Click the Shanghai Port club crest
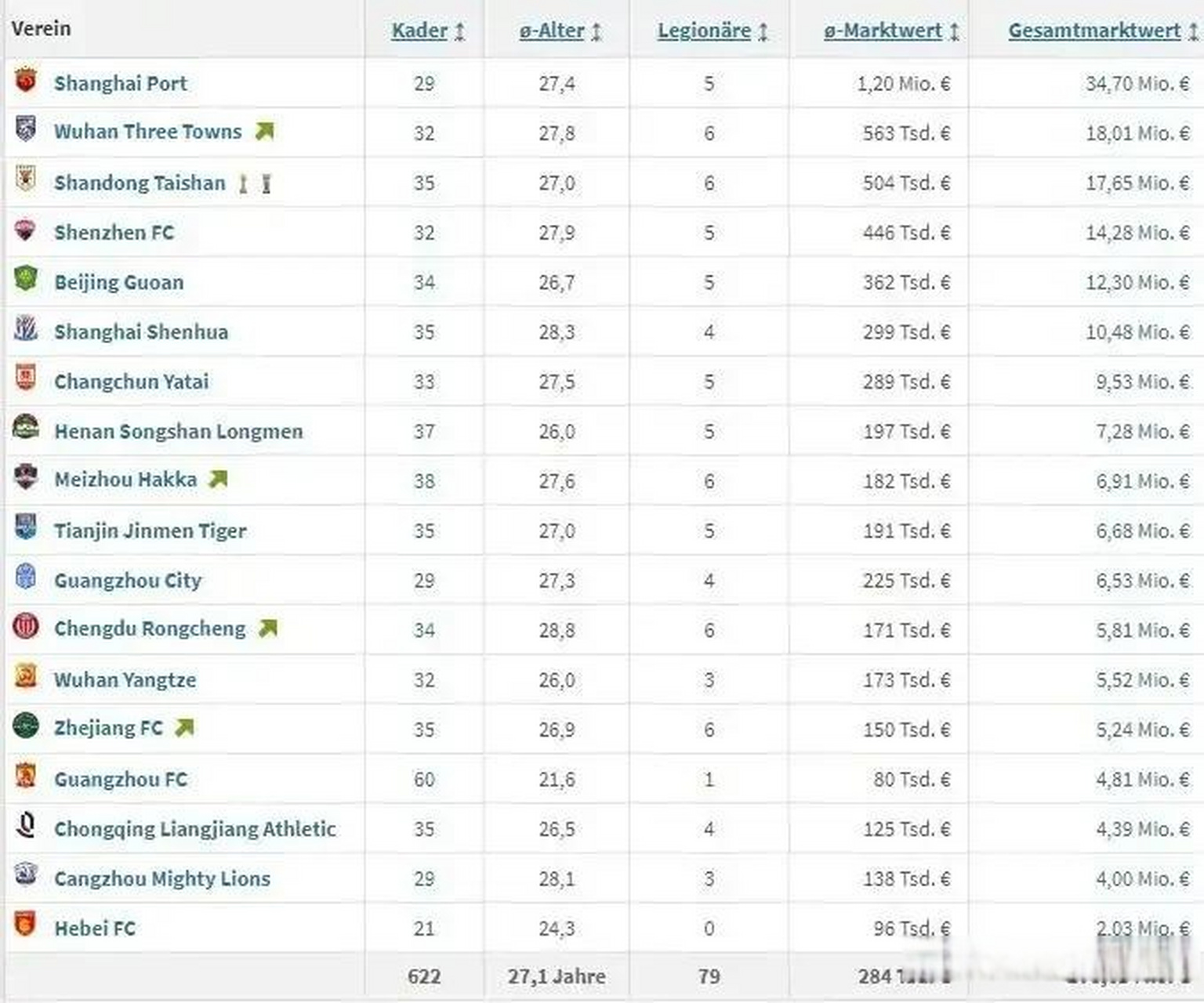The height and width of the screenshot is (1003, 1204). coord(26,81)
